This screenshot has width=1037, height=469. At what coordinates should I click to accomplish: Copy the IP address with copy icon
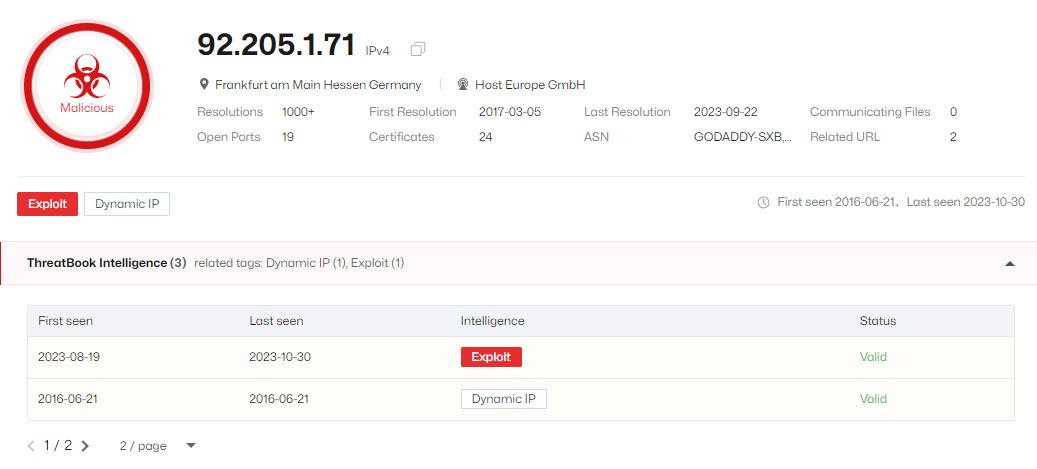coord(417,49)
